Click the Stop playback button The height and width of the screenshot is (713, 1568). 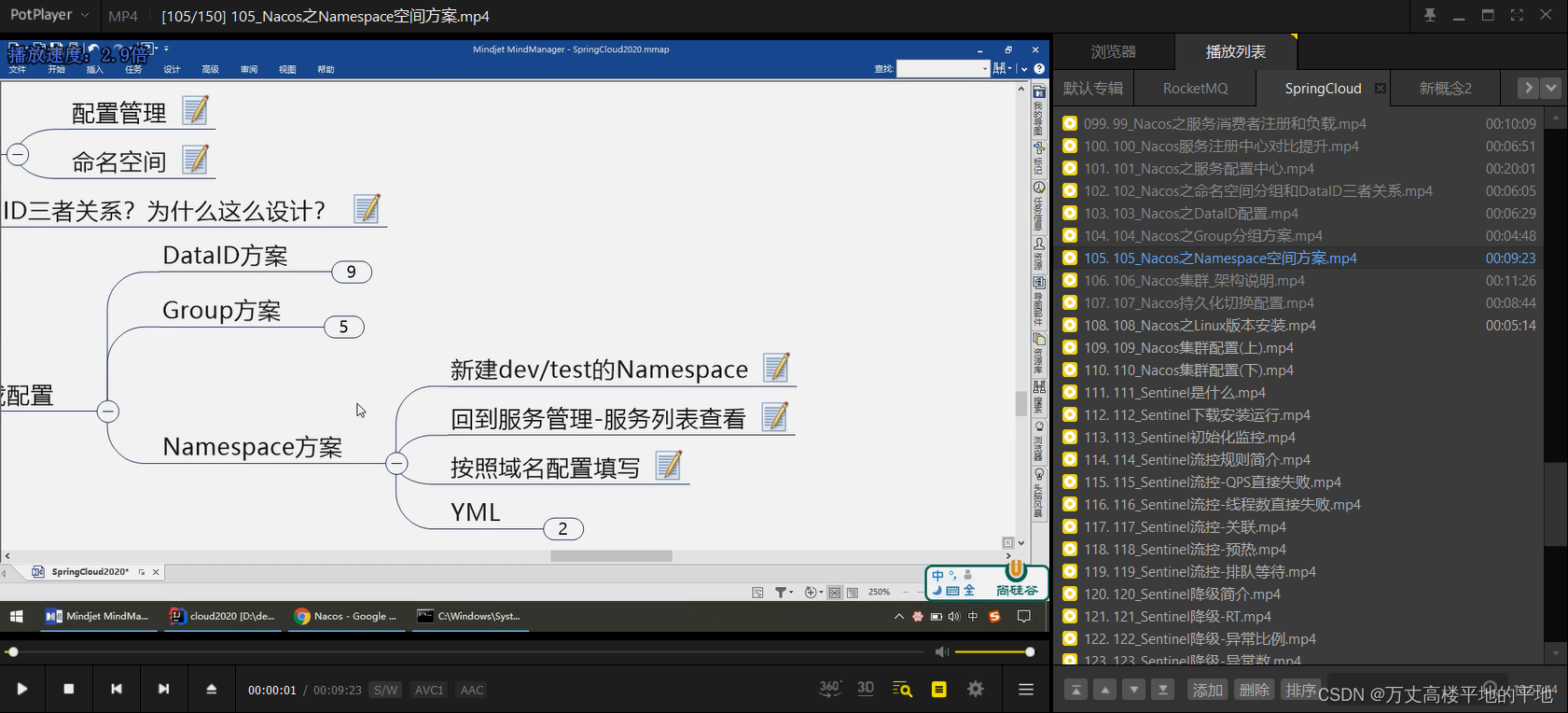[x=69, y=689]
